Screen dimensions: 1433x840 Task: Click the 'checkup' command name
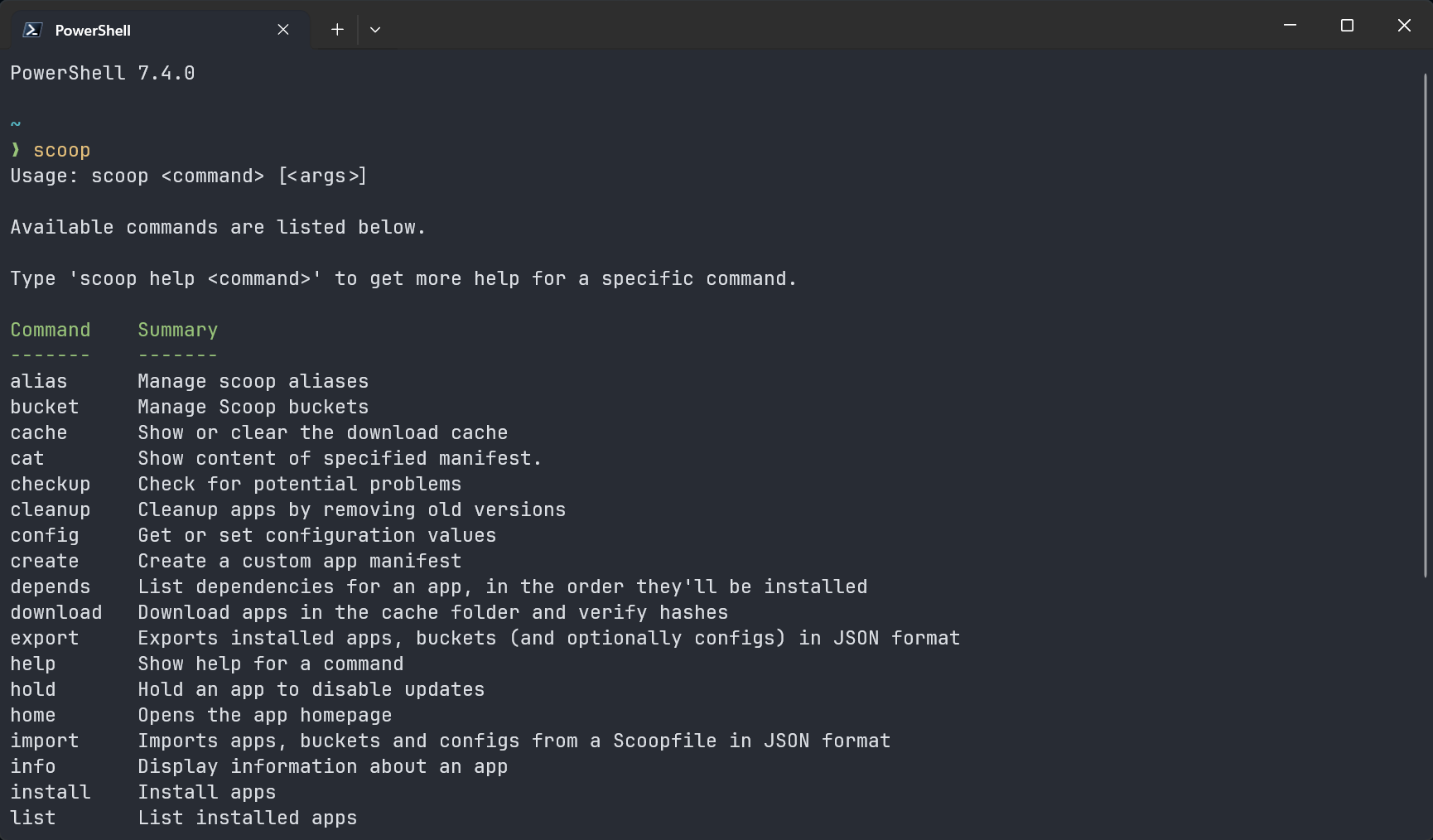[x=51, y=485]
